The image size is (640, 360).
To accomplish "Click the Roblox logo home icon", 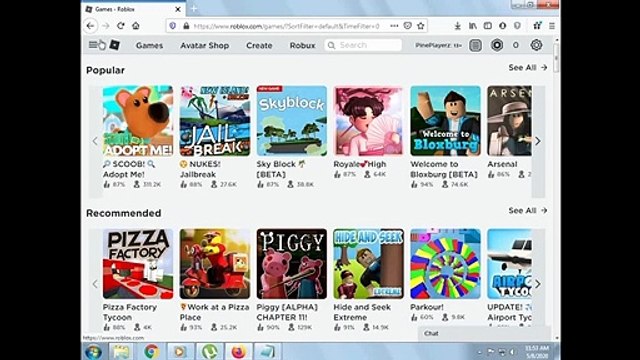I will (115, 45).
